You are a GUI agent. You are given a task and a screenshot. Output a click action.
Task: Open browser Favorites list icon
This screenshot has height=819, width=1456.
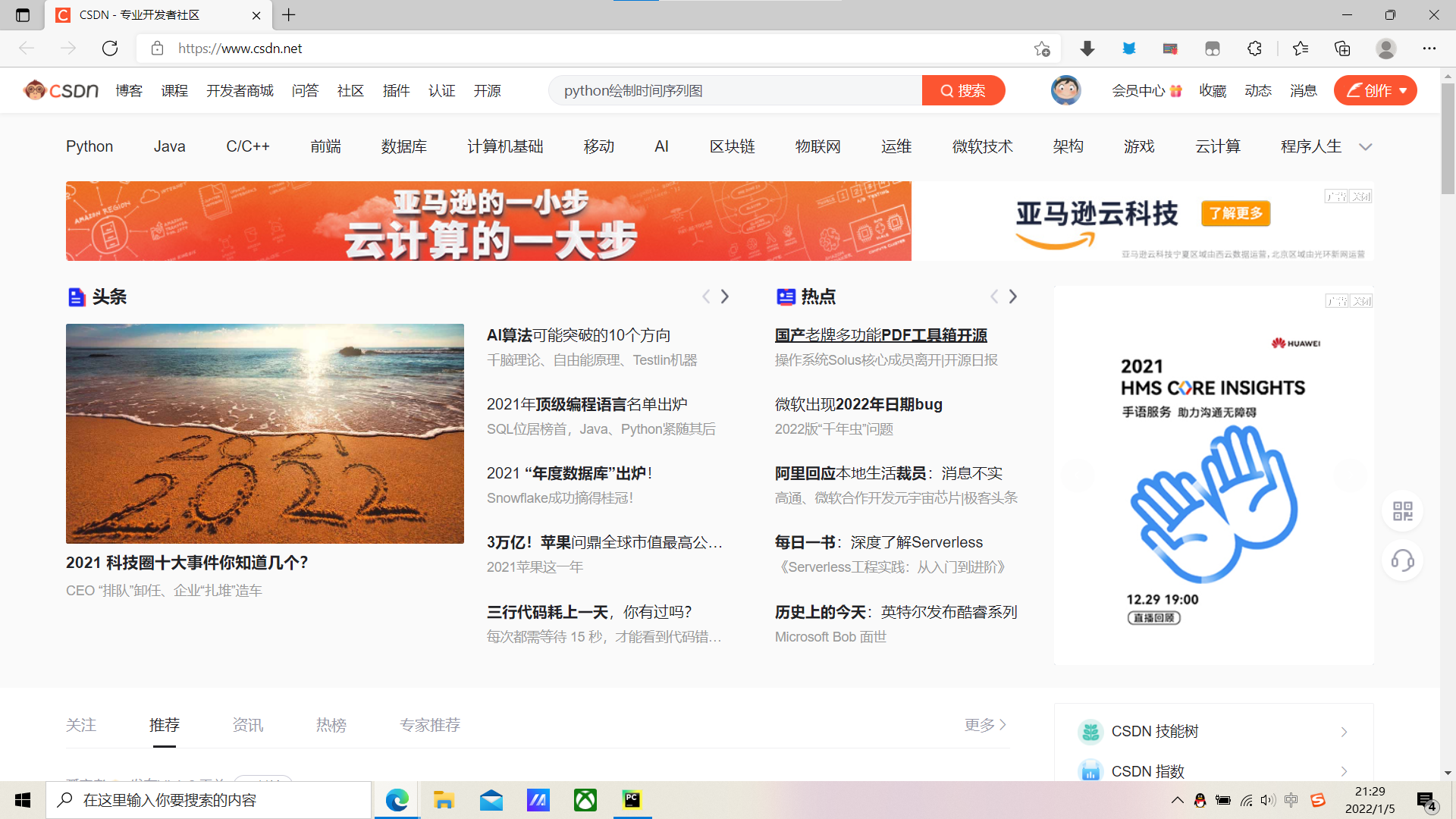click(1301, 49)
